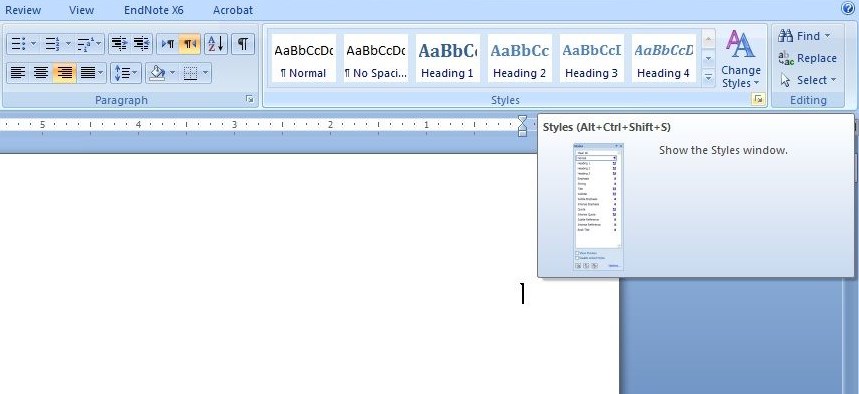Click the Decrease Indent icon

[119, 44]
